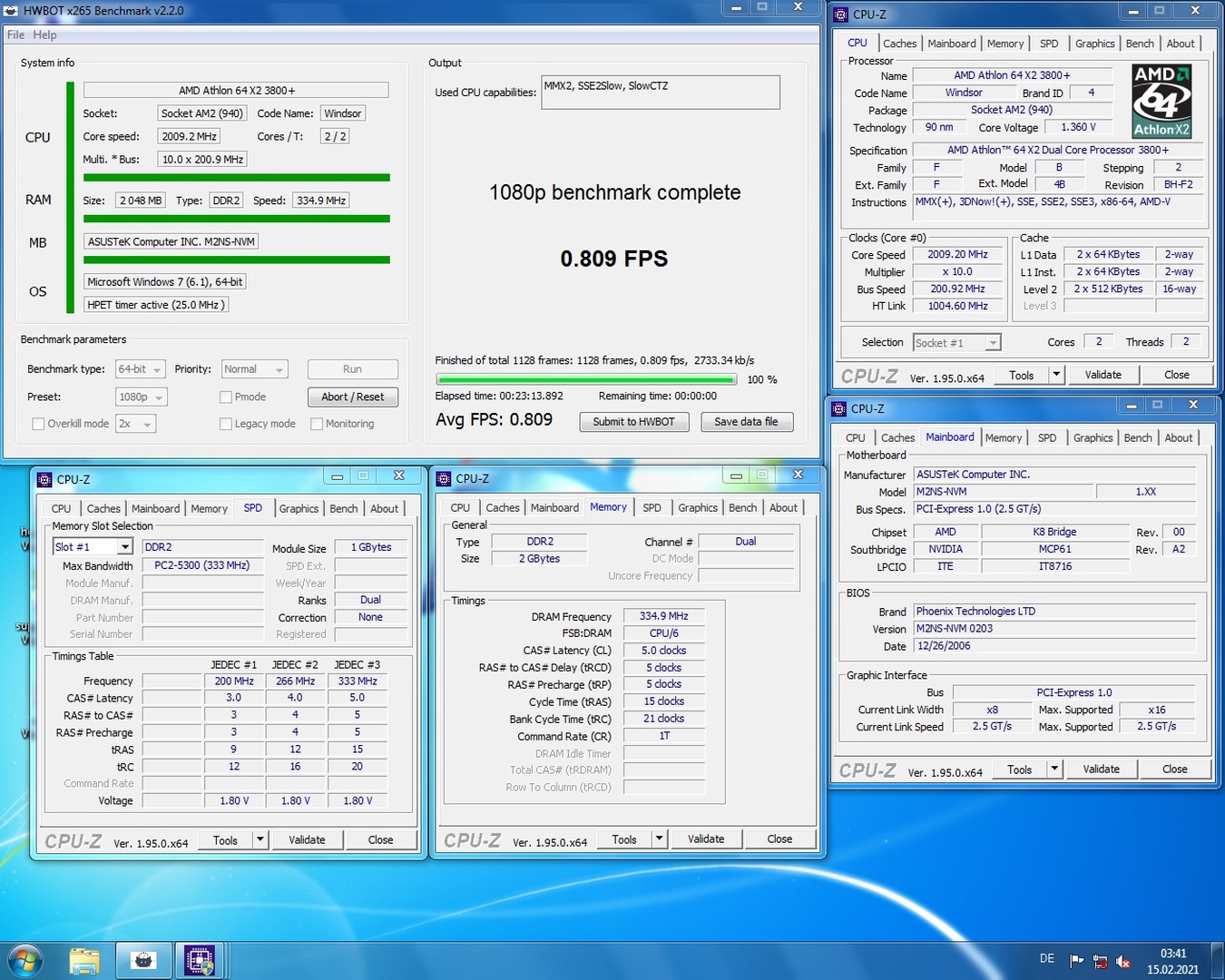Click the Run button
The image size is (1225, 980).
(353, 369)
